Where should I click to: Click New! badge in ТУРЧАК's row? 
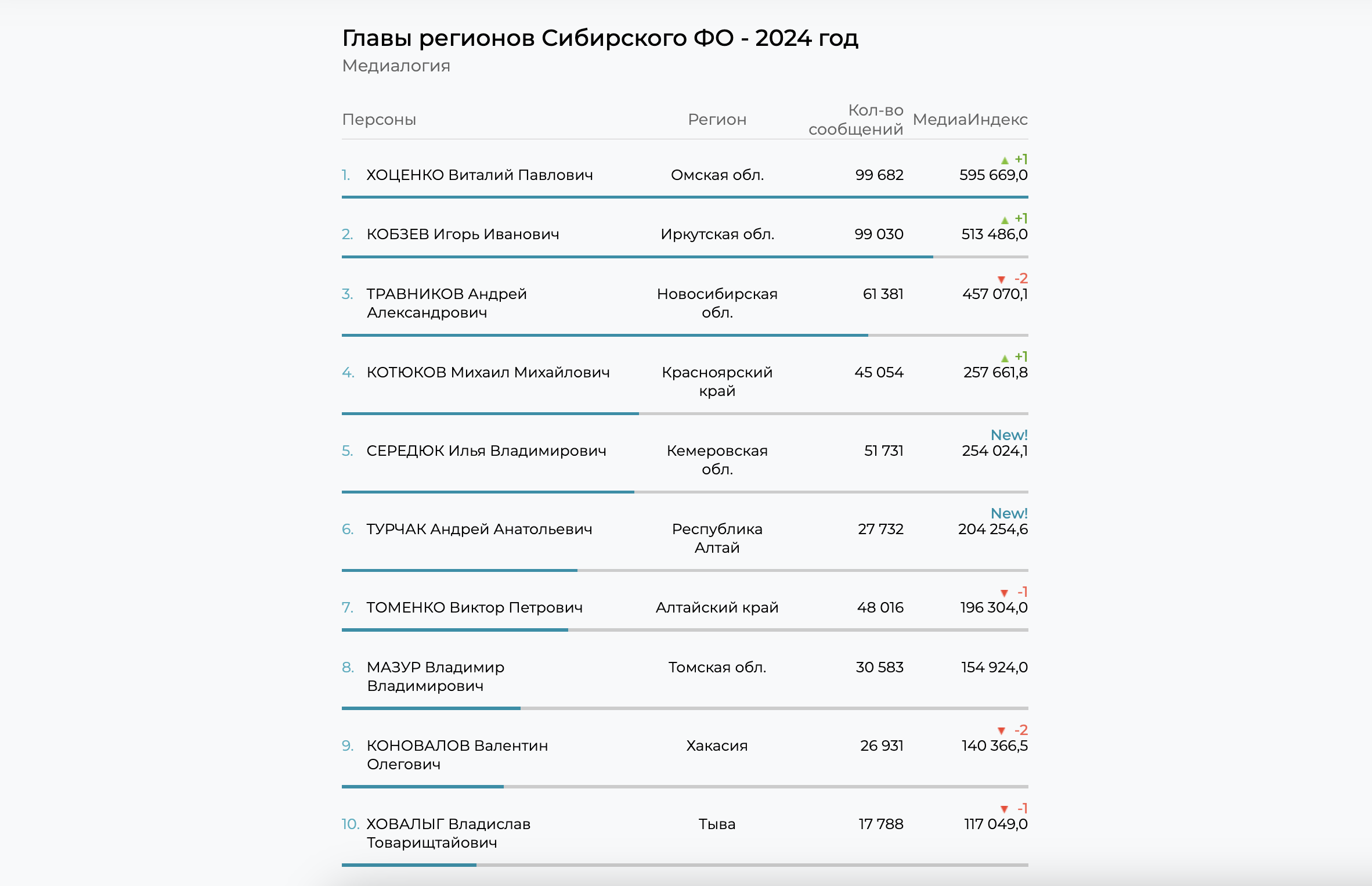click(1009, 513)
